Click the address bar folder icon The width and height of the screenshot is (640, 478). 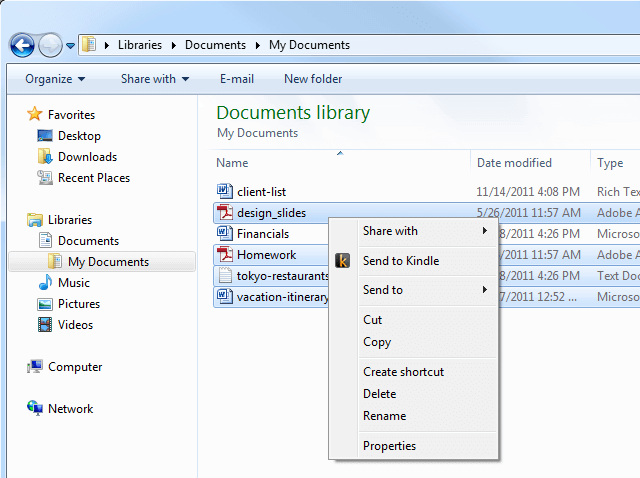[89, 44]
